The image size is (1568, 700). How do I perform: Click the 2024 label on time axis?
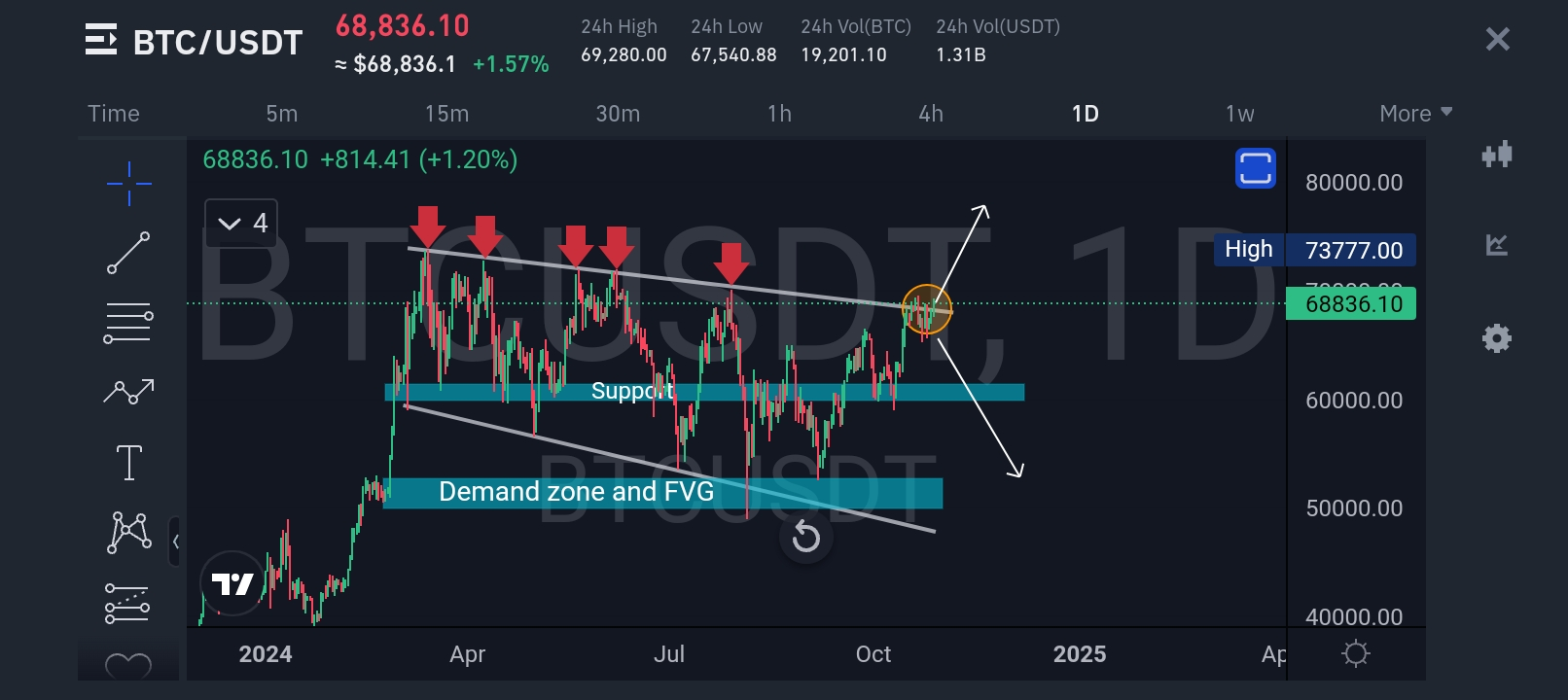(266, 654)
